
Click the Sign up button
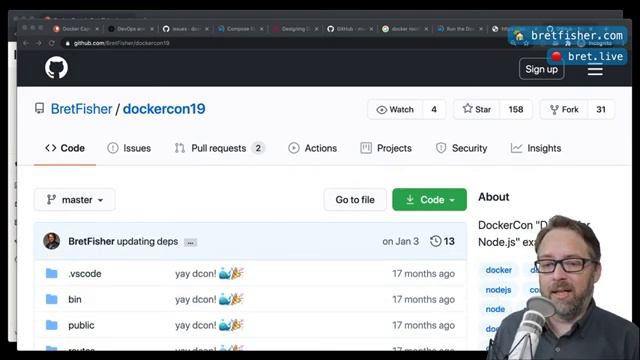[x=541, y=69]
